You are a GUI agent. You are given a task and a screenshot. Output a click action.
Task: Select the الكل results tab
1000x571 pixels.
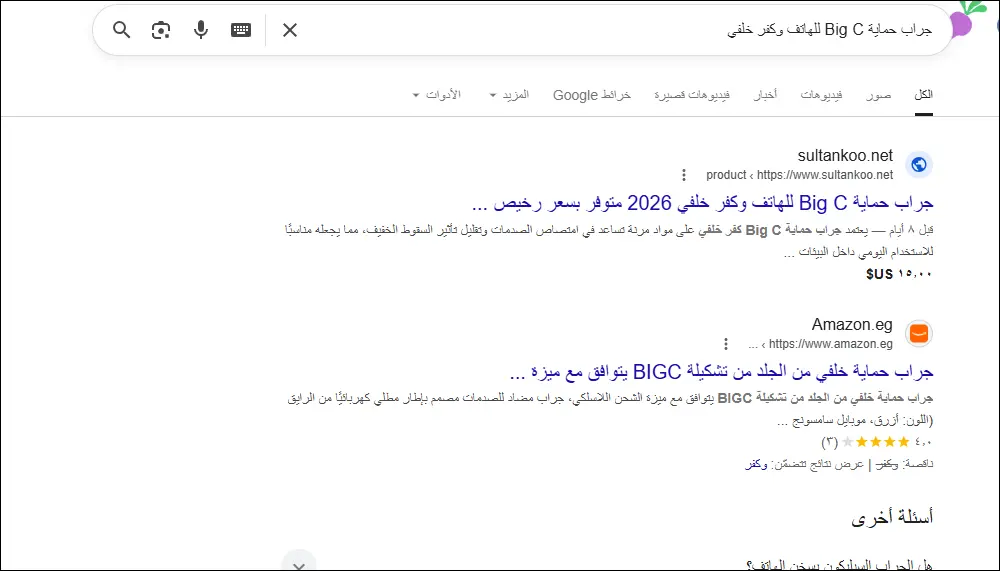coord(923,94)
